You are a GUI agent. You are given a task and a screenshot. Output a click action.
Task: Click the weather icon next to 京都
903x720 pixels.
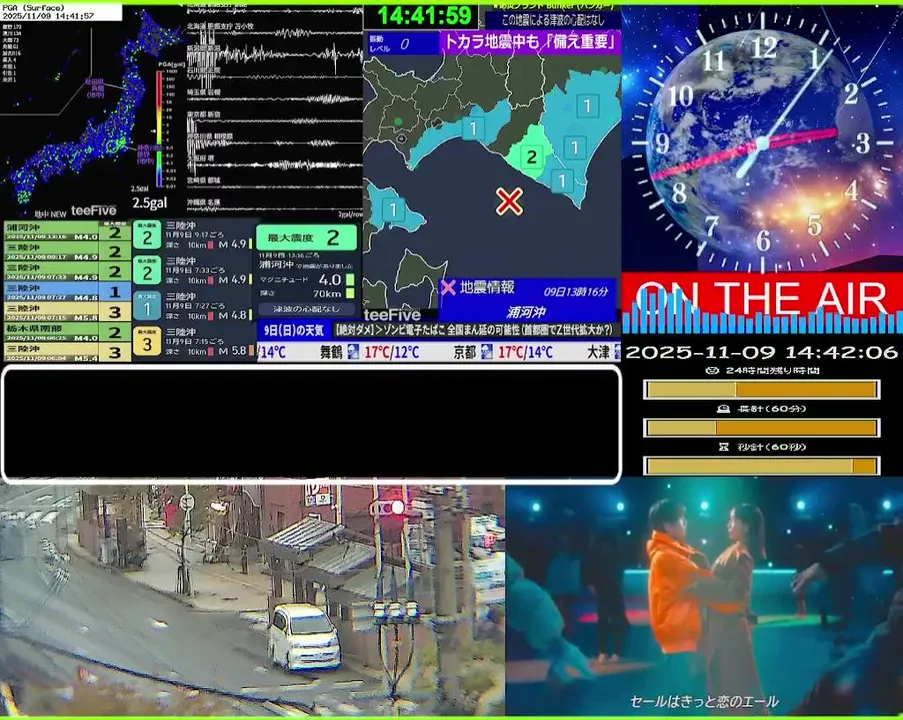(487, 351)
